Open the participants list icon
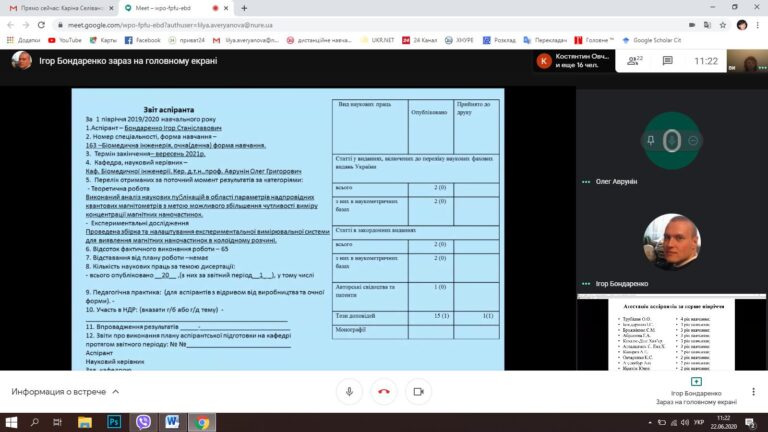Screen dimensions: 768x432 (635, 61)
